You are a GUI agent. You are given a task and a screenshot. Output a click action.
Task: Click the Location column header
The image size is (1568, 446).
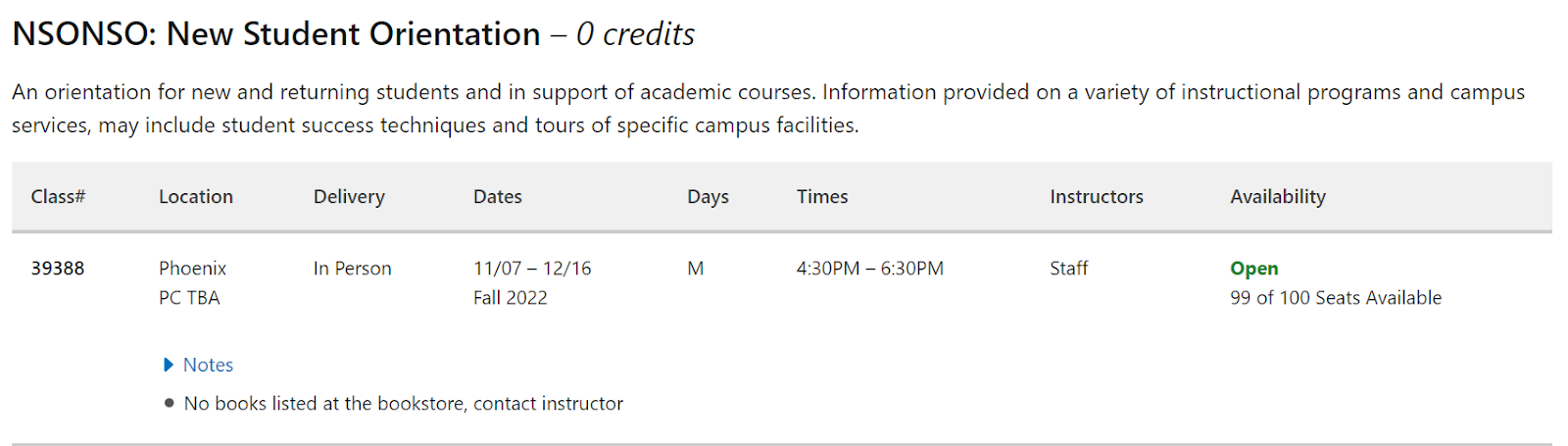pyautogui.click(x=196, y=197)
